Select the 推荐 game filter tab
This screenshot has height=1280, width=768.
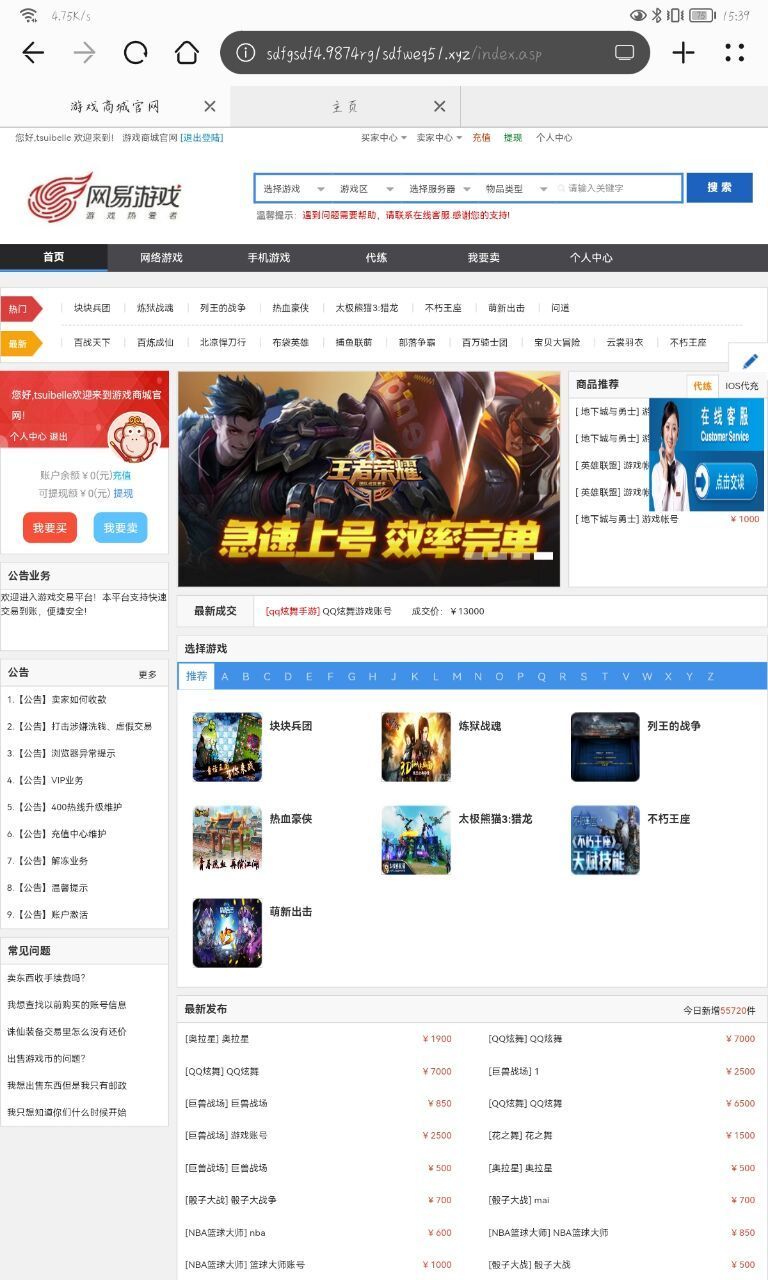point(196,676)
